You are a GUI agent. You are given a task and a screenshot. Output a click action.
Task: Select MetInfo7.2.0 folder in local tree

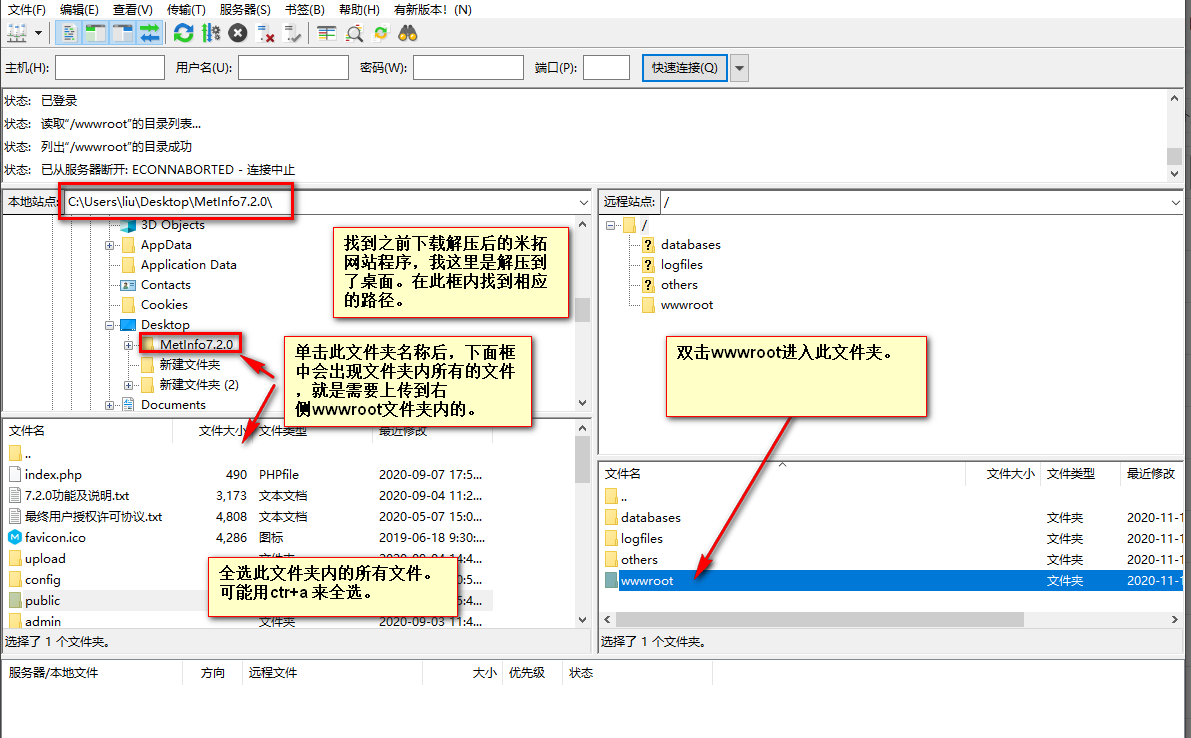pos(196,345)
